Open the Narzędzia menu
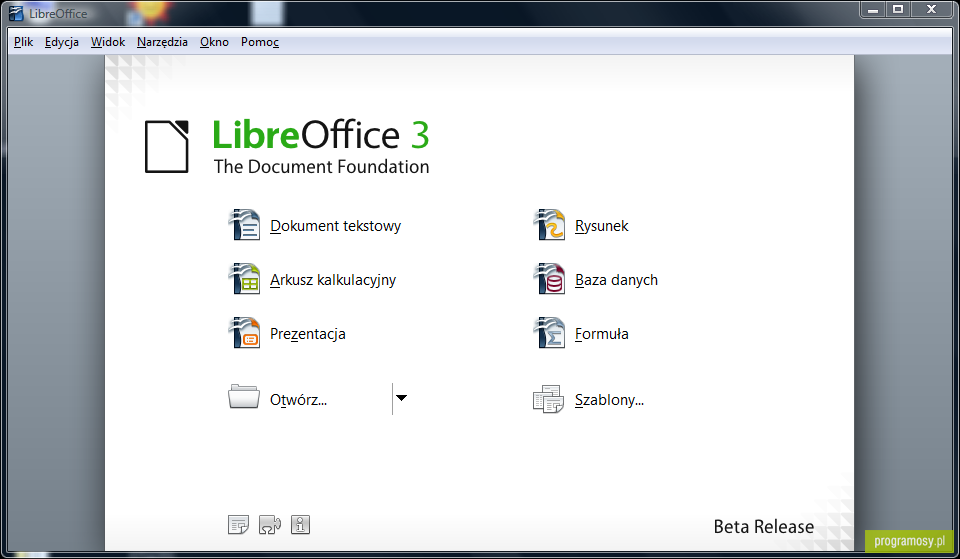 tap(162, 42)
